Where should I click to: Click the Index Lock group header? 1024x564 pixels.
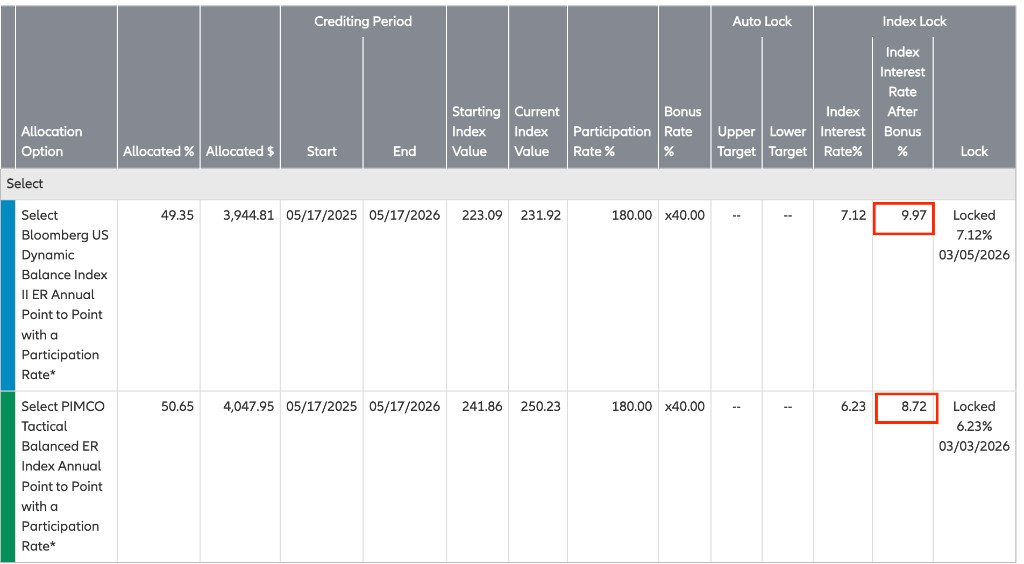914,21
